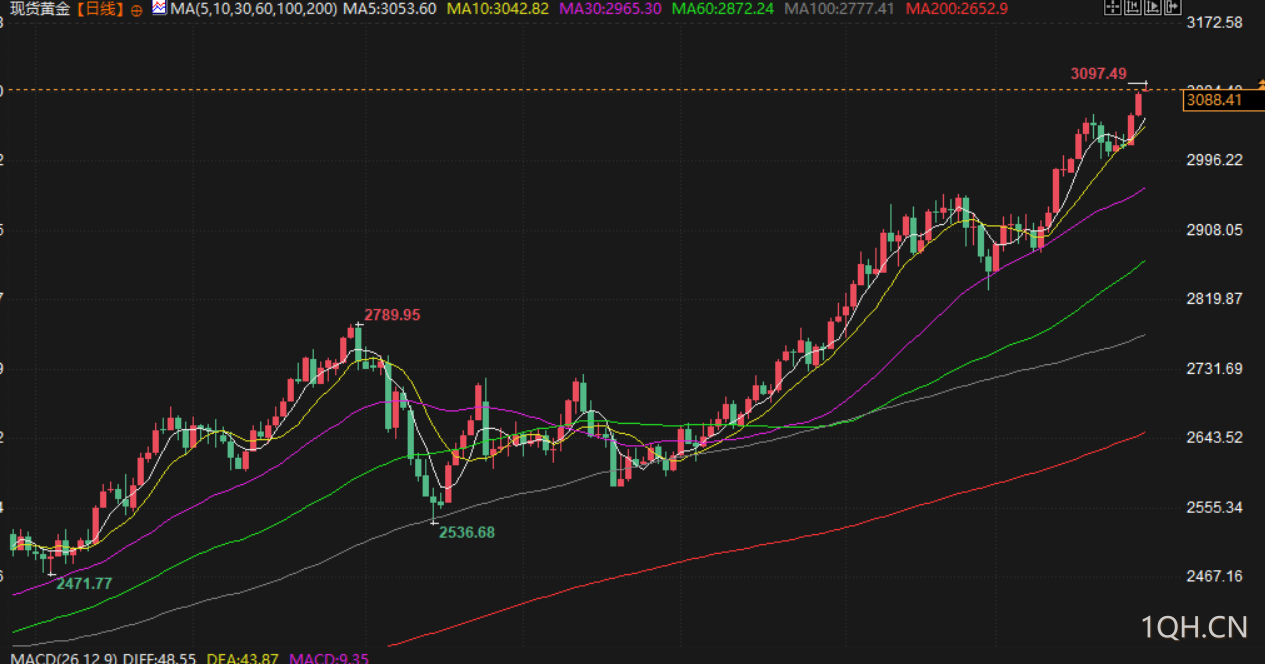The width and height of the screenshot is (1265, 664).
Task: Click the red MA200 legend label
Action: [956, 8]
